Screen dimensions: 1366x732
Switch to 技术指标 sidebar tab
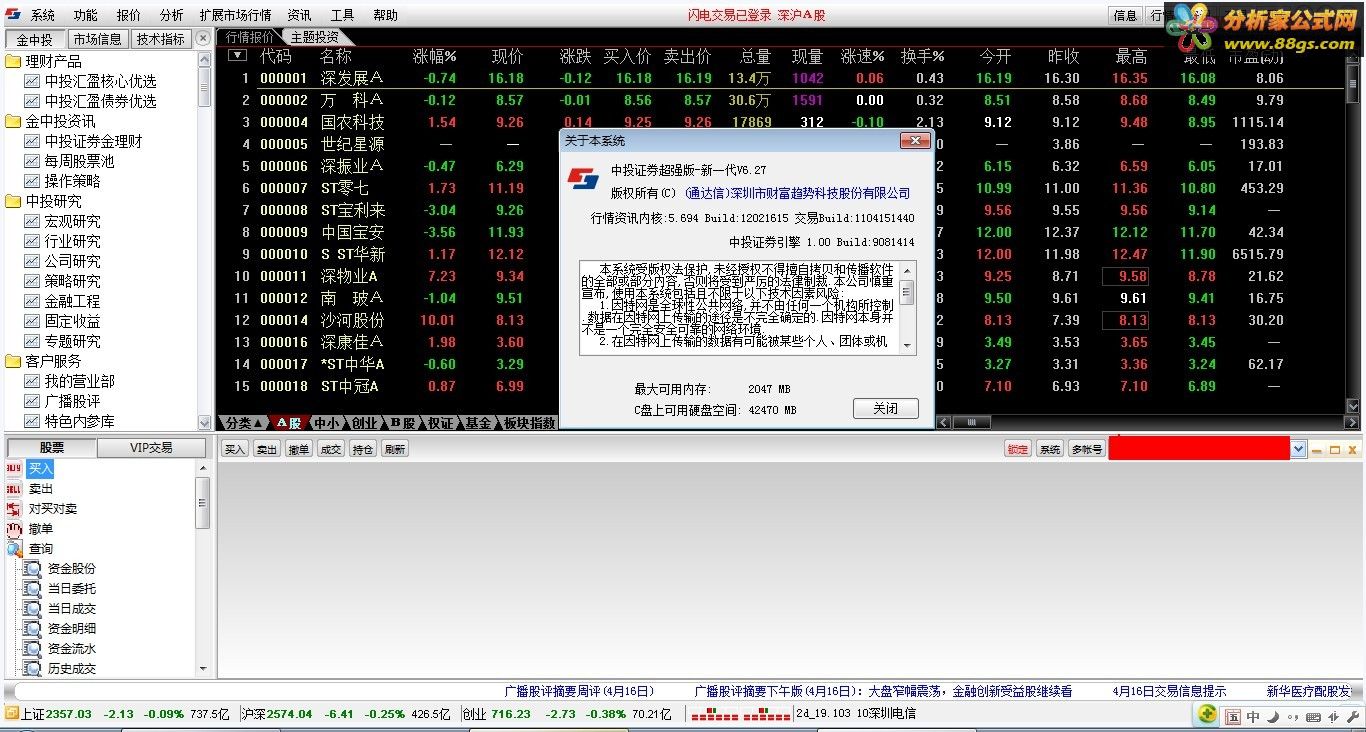pyautogui.click(x=161, y=39)
